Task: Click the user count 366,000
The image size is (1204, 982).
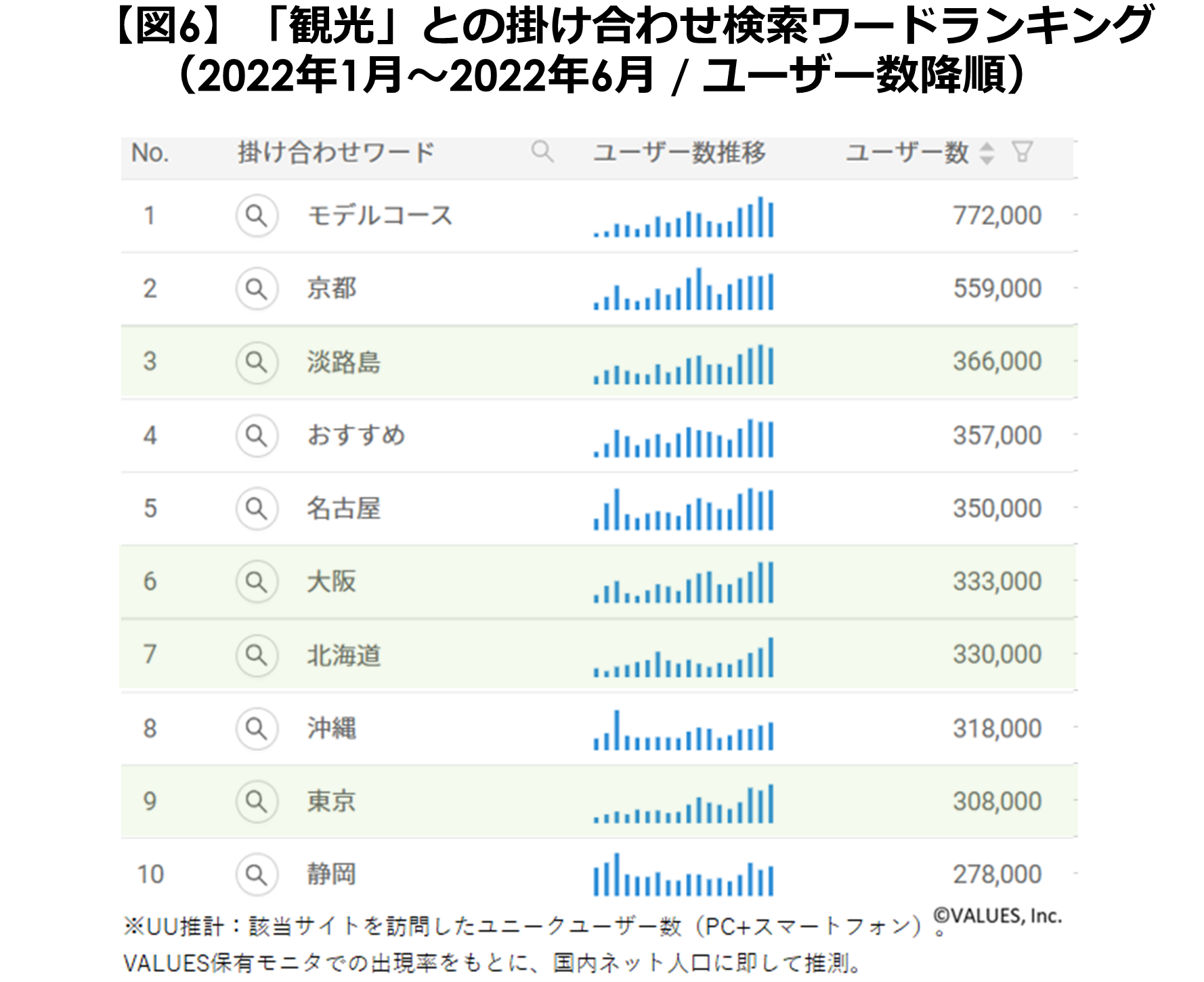Action: click(997, 362)
